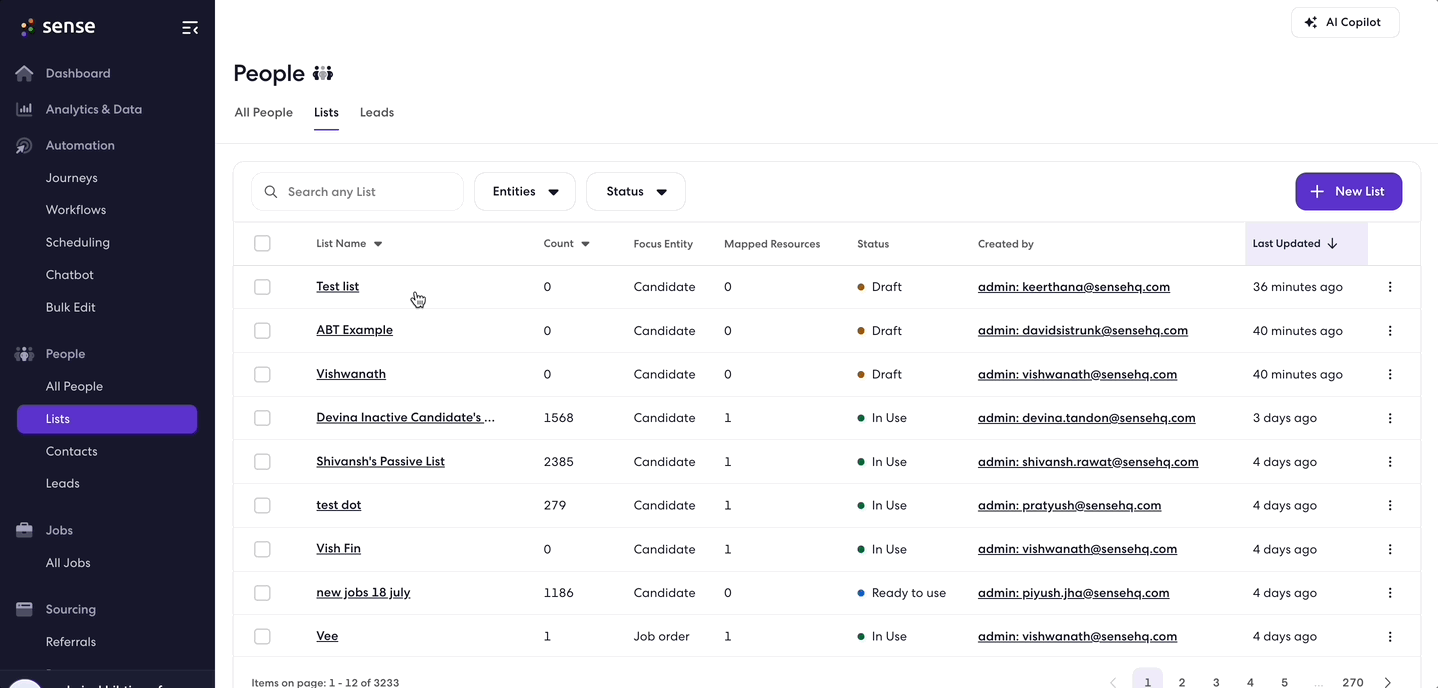This screenshot has height=688, width=1438.
Task: Click the Automation rocket icon
Action: 24,146
